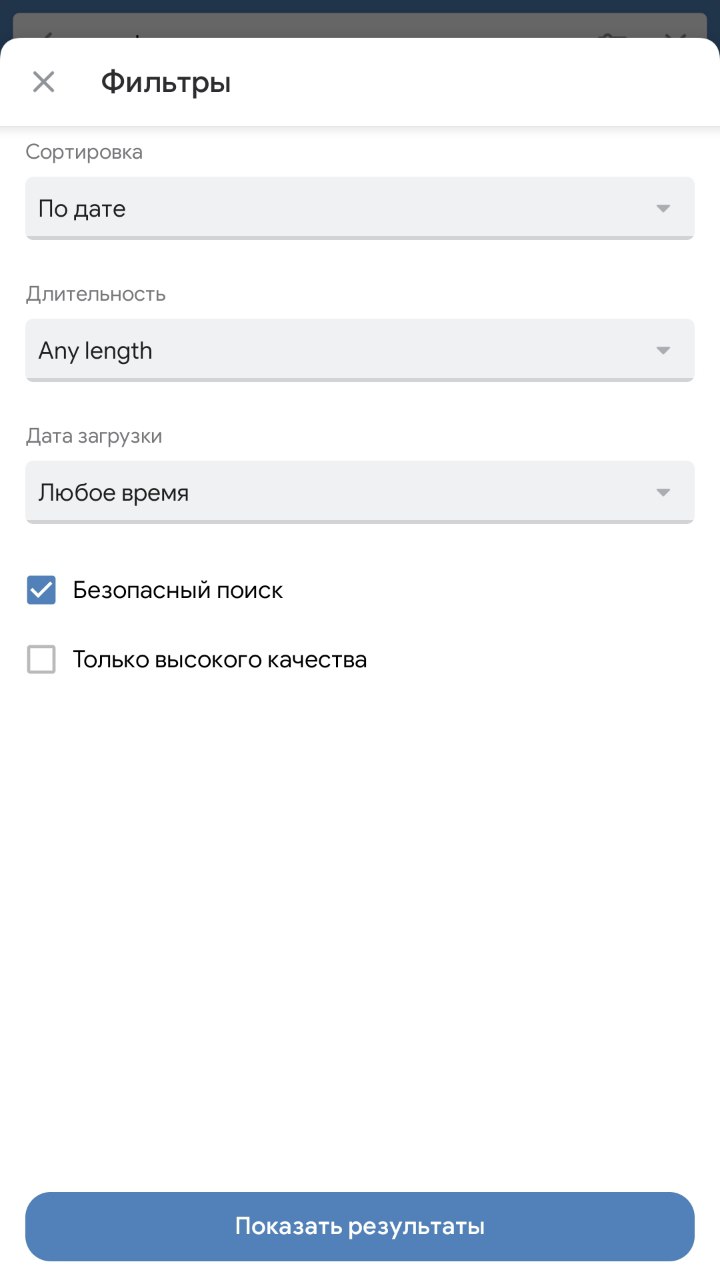Click the arrow on the Дата загрузки dropdown

coord(662,493)
